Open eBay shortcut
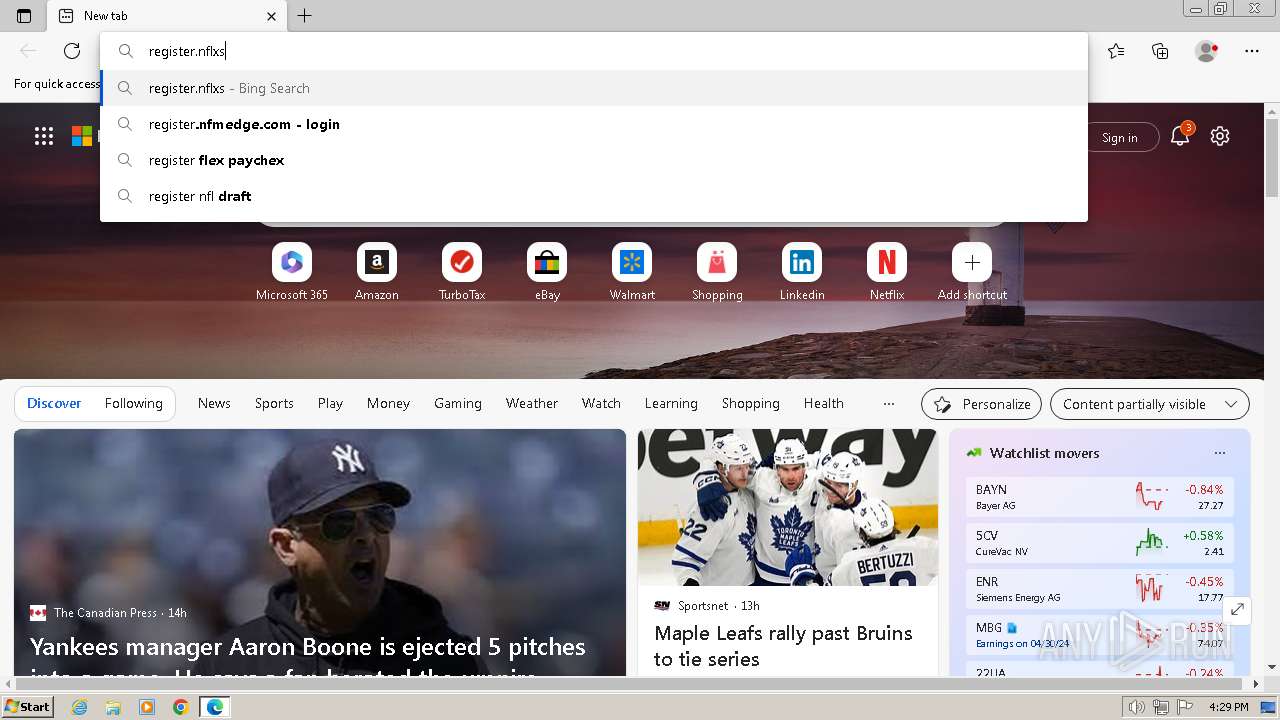The width and height of the screenshot is (1280, 720). click(547, 272)
